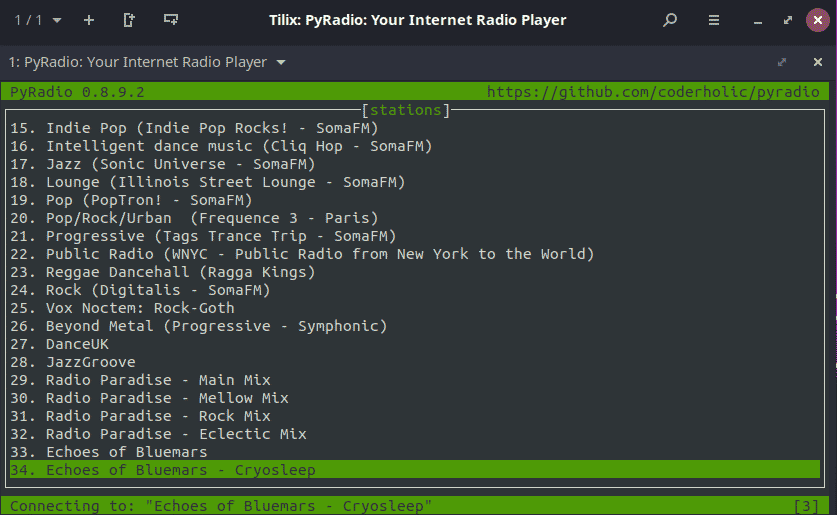The height and width of the screenshot is (515, 837).
Task: Click the Connecting to status message
Action: tap(221, 505)
